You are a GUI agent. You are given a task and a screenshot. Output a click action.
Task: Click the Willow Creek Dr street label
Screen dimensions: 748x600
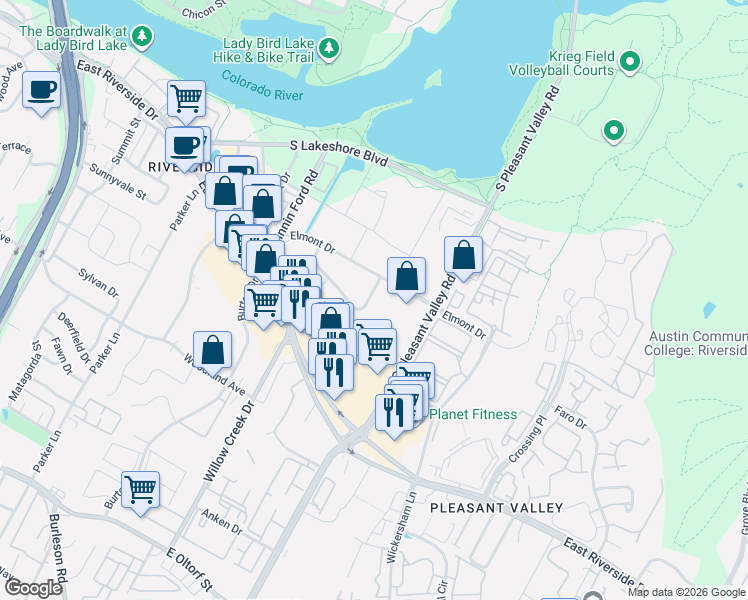click(229, 441)
